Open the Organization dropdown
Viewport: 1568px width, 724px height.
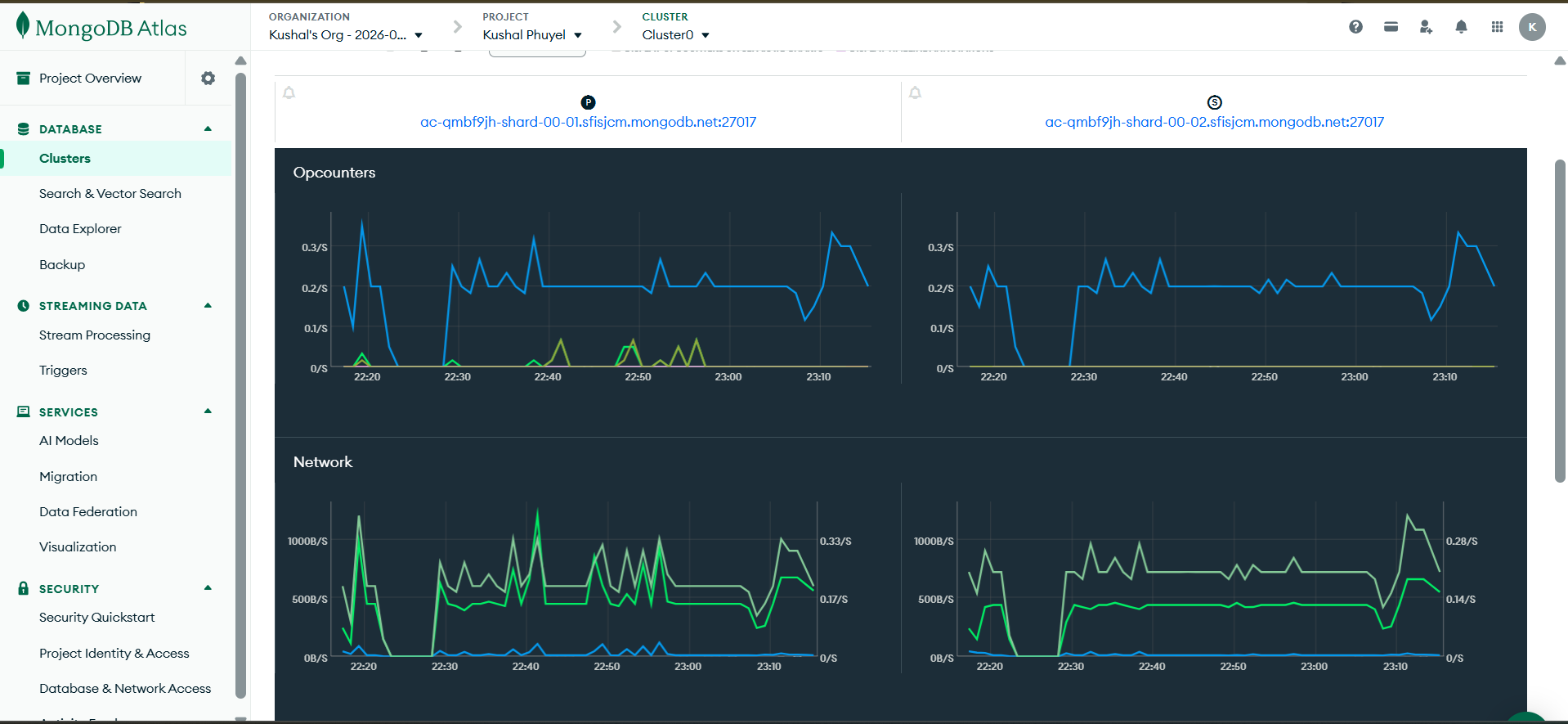click(346, 35)
